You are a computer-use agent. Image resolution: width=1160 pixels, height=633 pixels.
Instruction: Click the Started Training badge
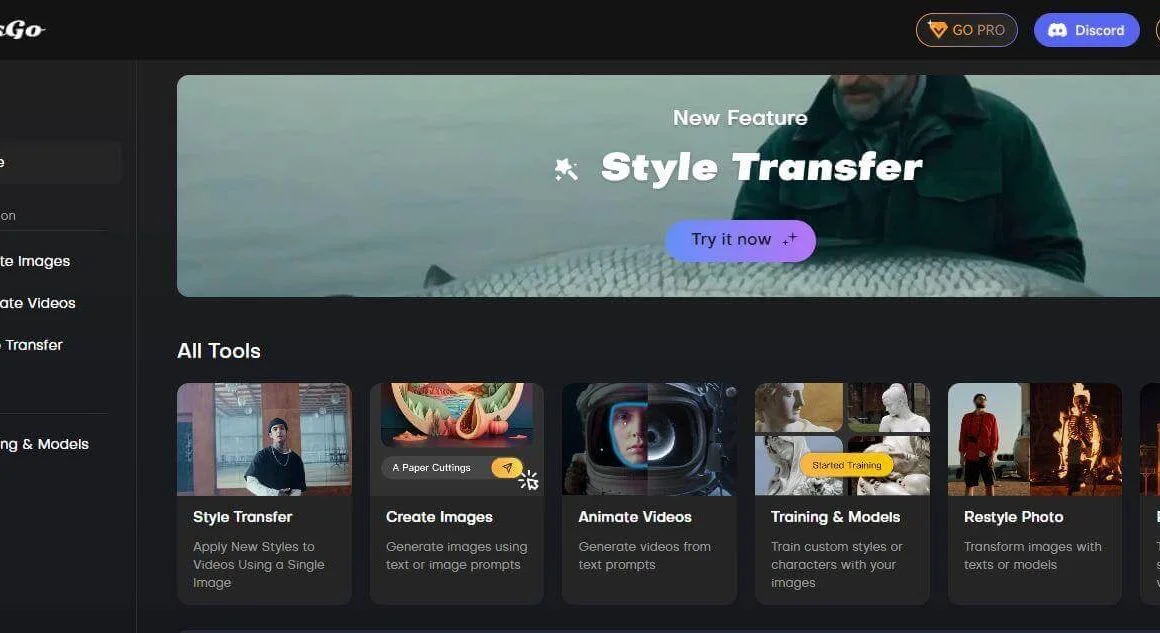pyautogui.click(x=846, y=465)
